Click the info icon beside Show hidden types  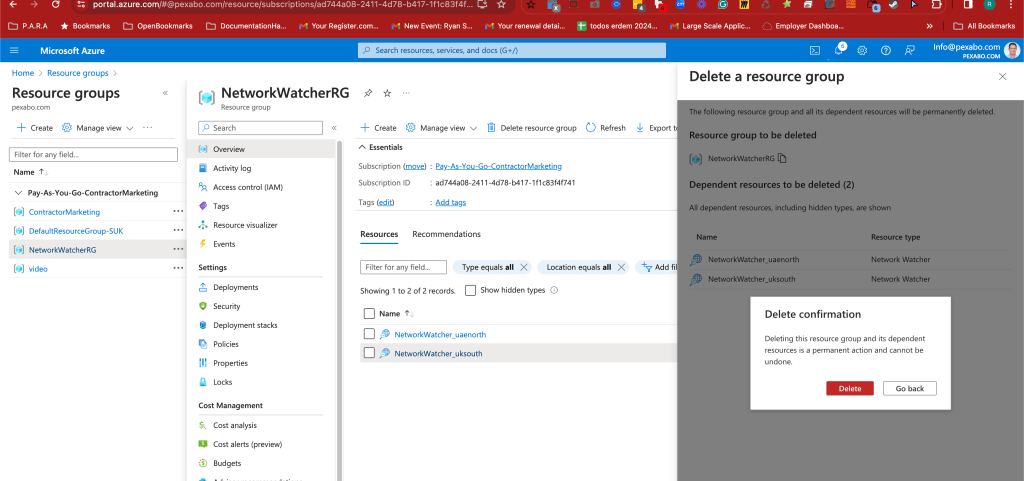coord(554,290)
